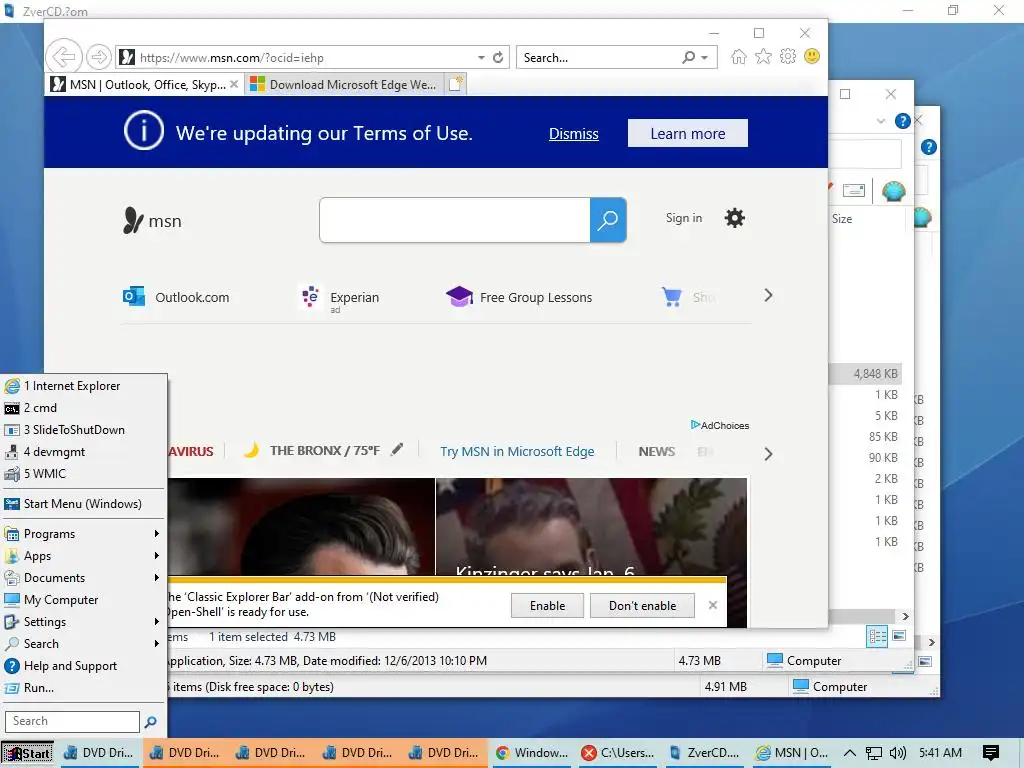
Task: Open Favorites star in IE
Action: pos(763,57)
